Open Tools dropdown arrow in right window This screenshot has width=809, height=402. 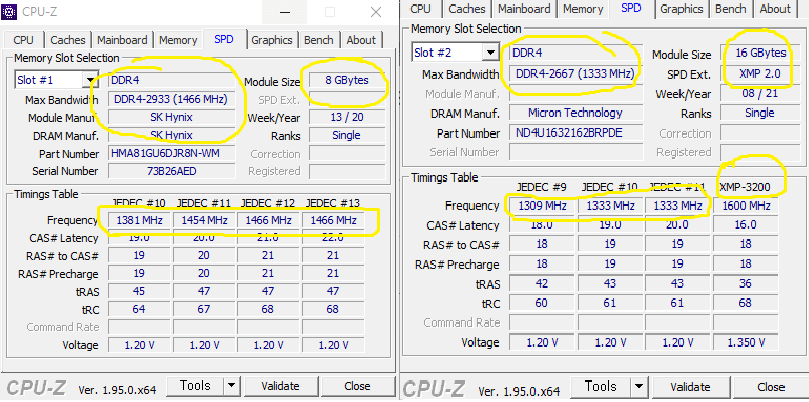tap(639, 387)
